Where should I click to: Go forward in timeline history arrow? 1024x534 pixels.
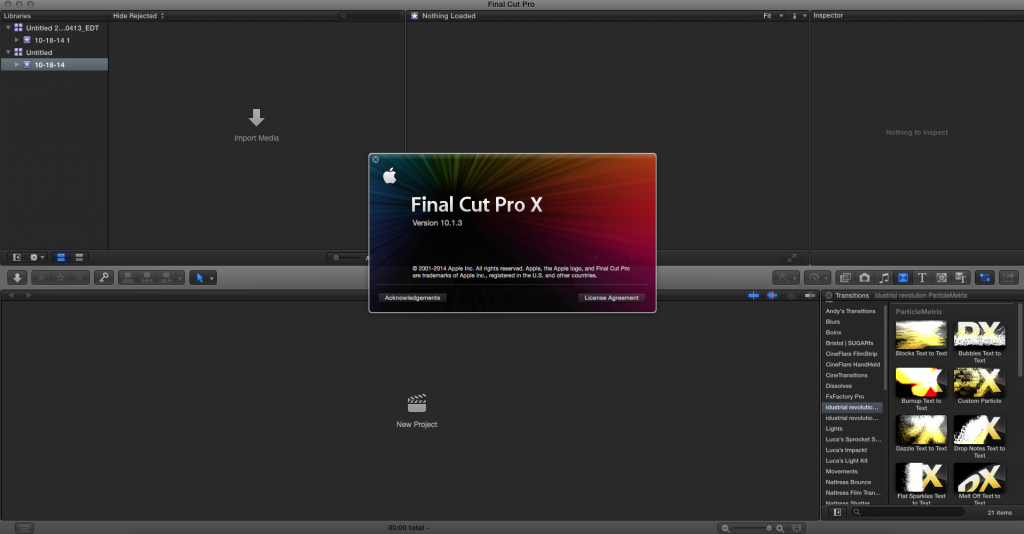(x=28, y=296)
